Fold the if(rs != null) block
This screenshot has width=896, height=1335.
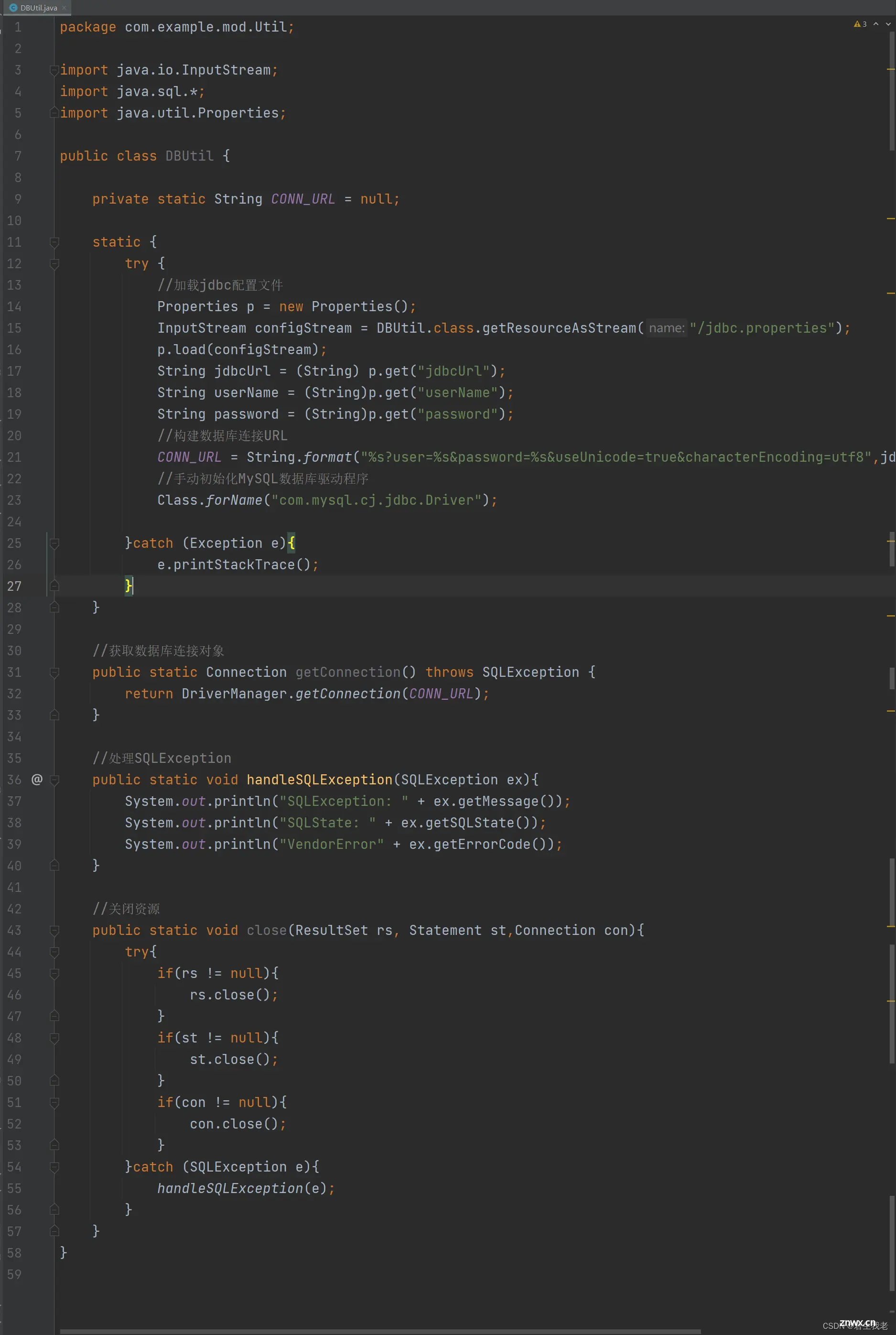pyautogui.click(x=54, y=973)
